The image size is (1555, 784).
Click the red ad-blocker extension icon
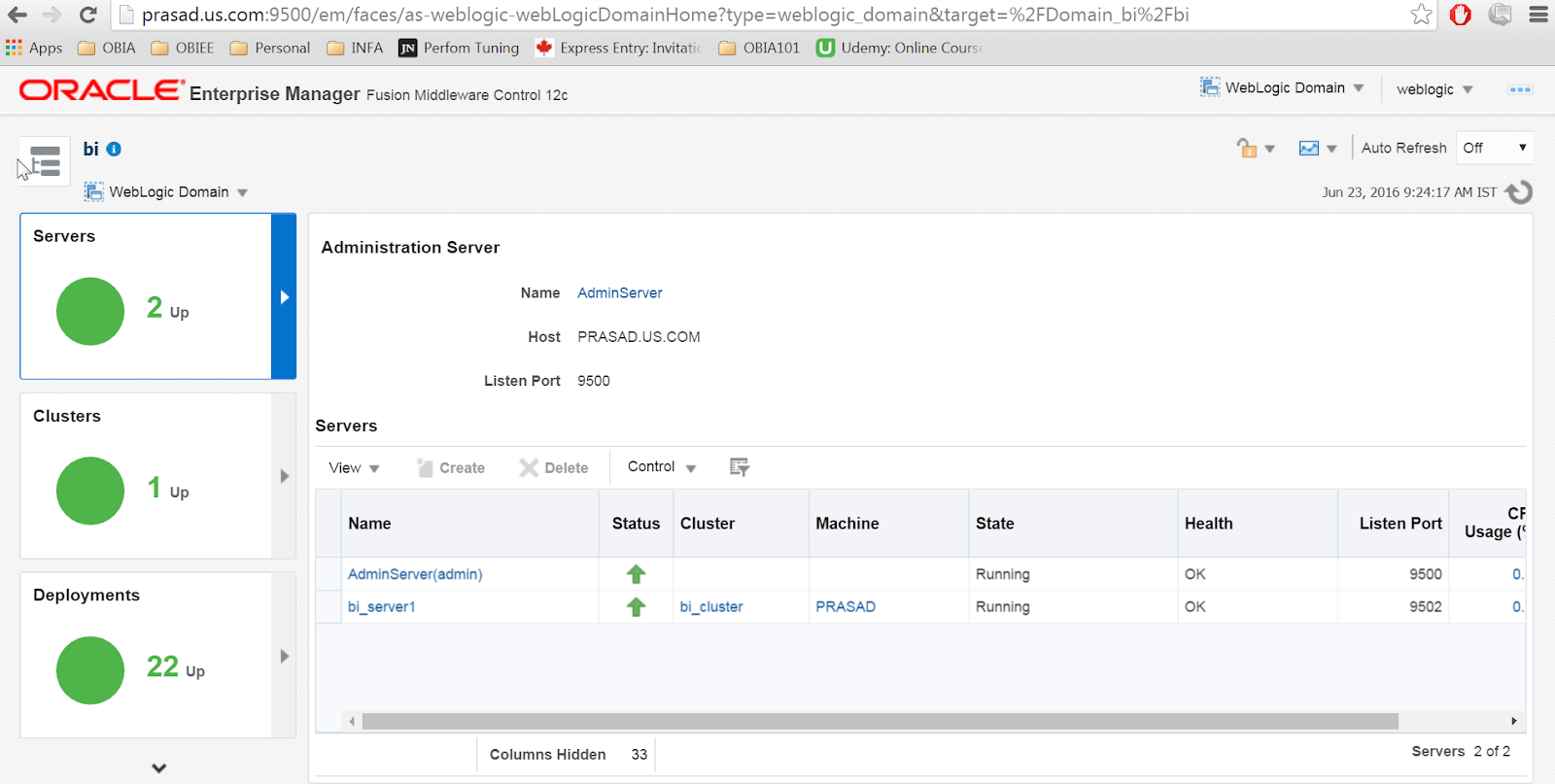tap(1460, 15)
